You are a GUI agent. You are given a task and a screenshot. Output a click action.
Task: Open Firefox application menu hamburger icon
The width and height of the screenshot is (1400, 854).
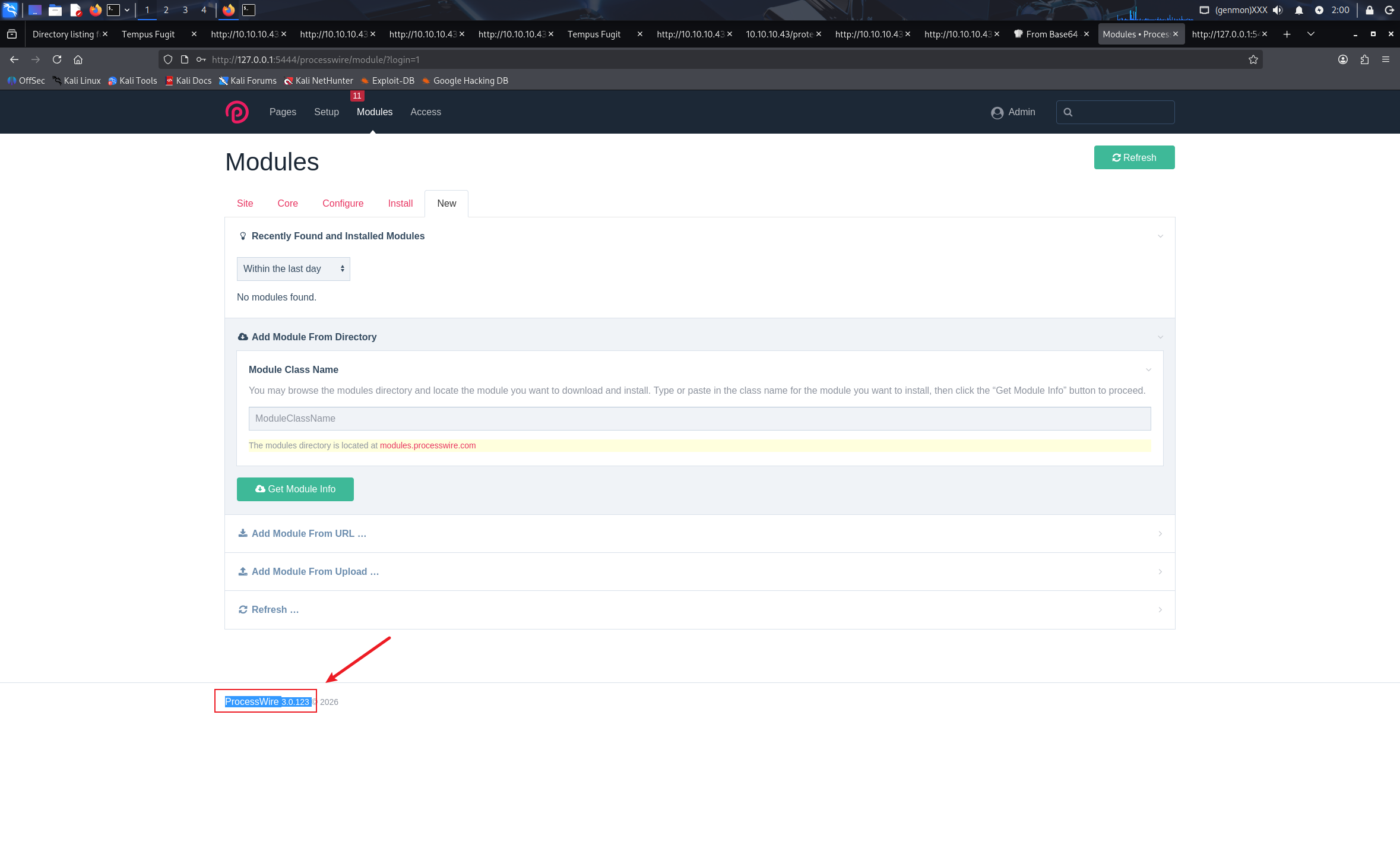coord(1385,59)
